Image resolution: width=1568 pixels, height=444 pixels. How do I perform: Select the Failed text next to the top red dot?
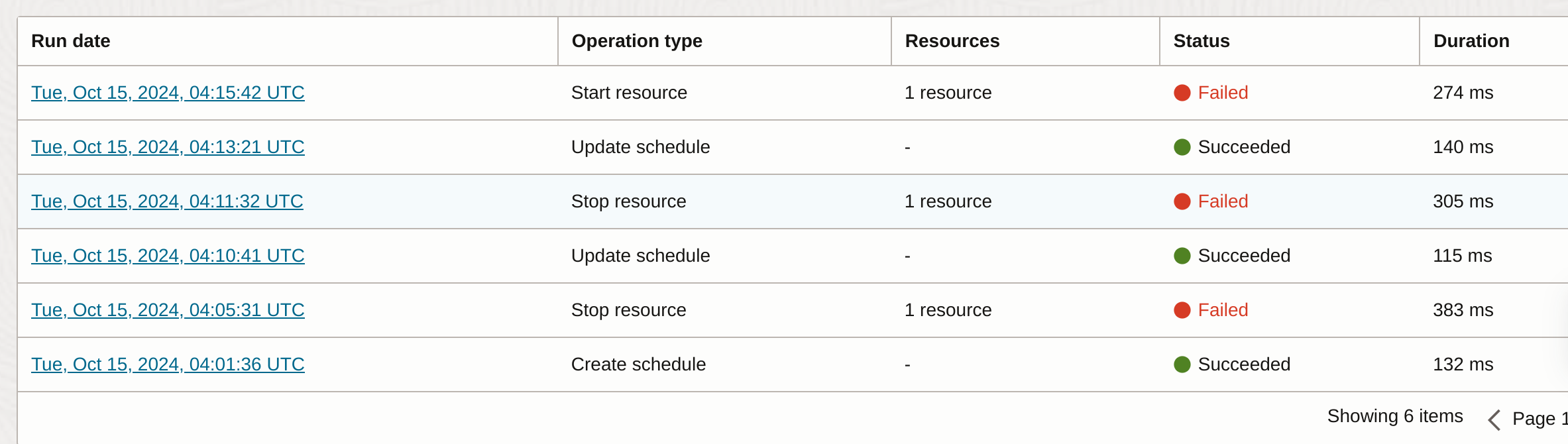pos(1221,93)
